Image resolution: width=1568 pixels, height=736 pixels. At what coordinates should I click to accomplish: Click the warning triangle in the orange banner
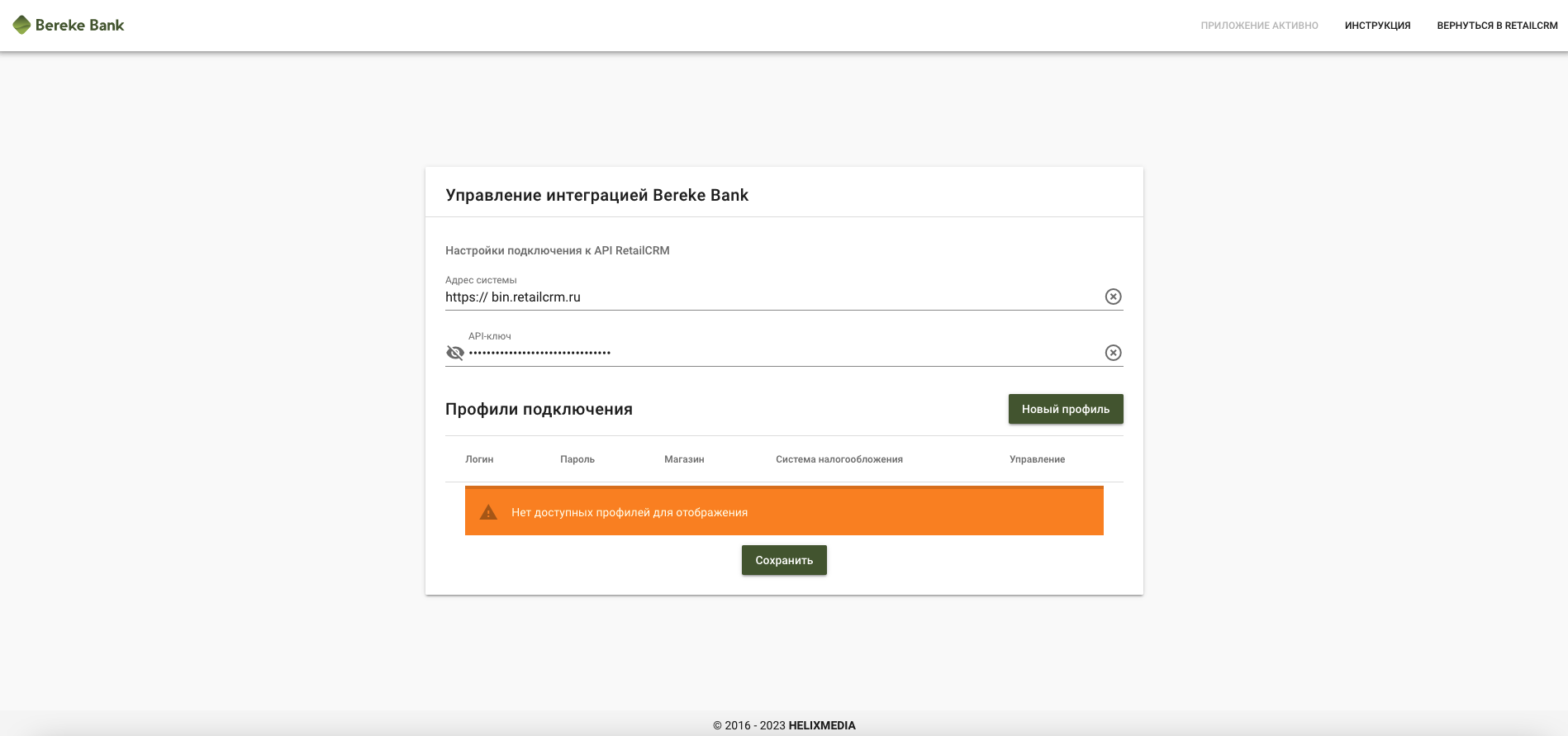(x=489, y=512)
